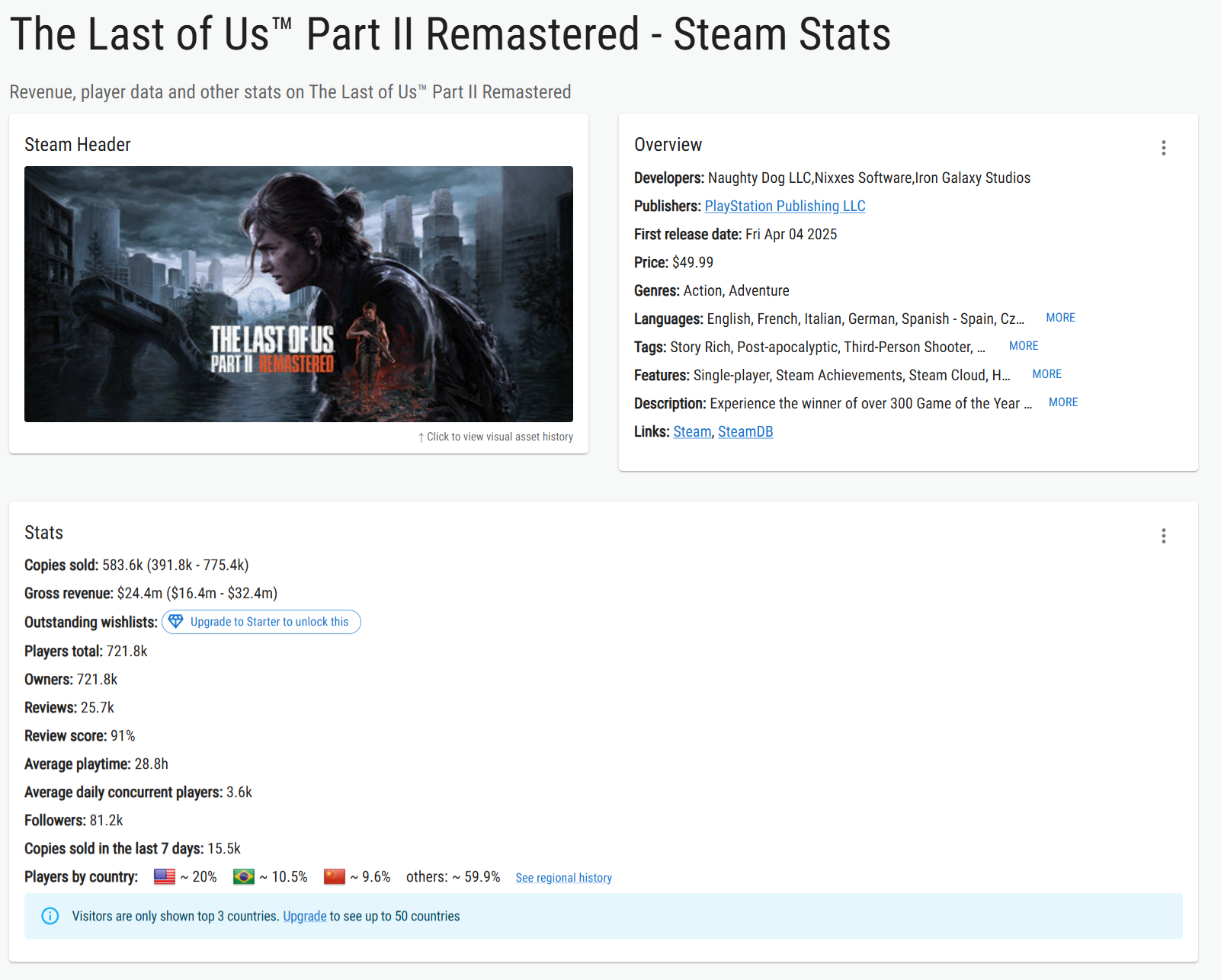
Task: Click the Overview card heading
Action: 668,145
